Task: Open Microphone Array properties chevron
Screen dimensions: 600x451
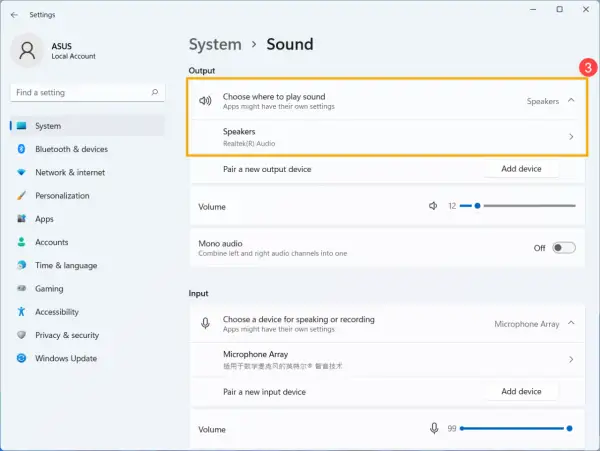Action: tap(571, 359)
